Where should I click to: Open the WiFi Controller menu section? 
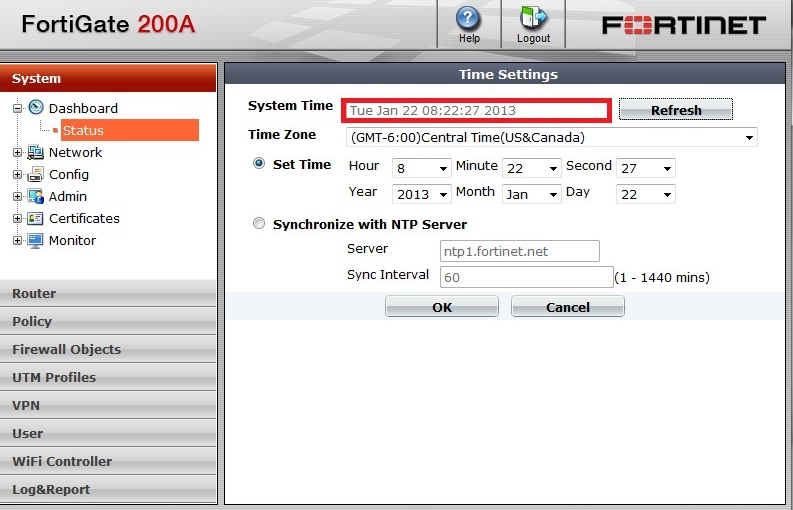[108, 461]
